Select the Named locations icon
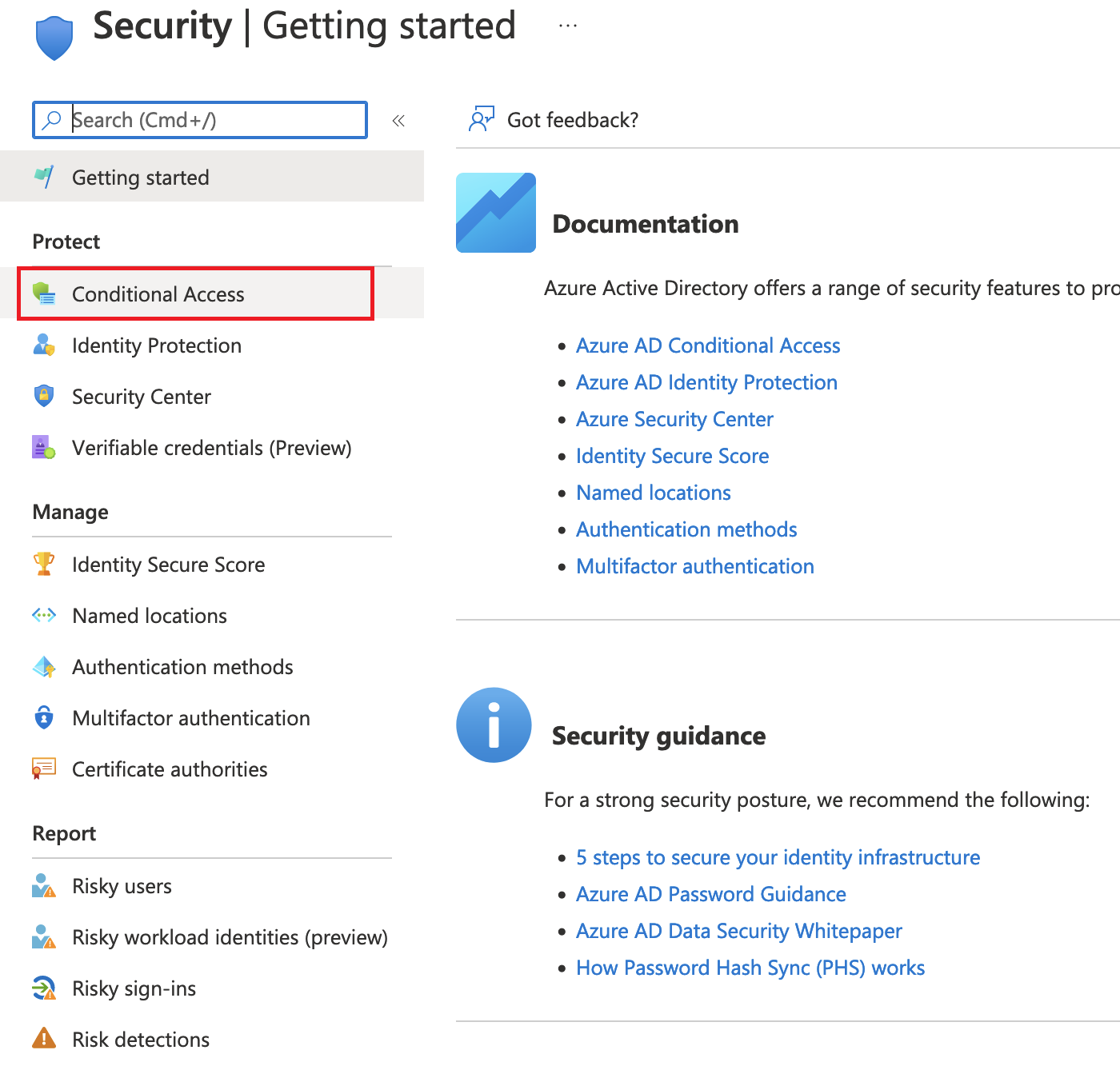 point(44,615)
